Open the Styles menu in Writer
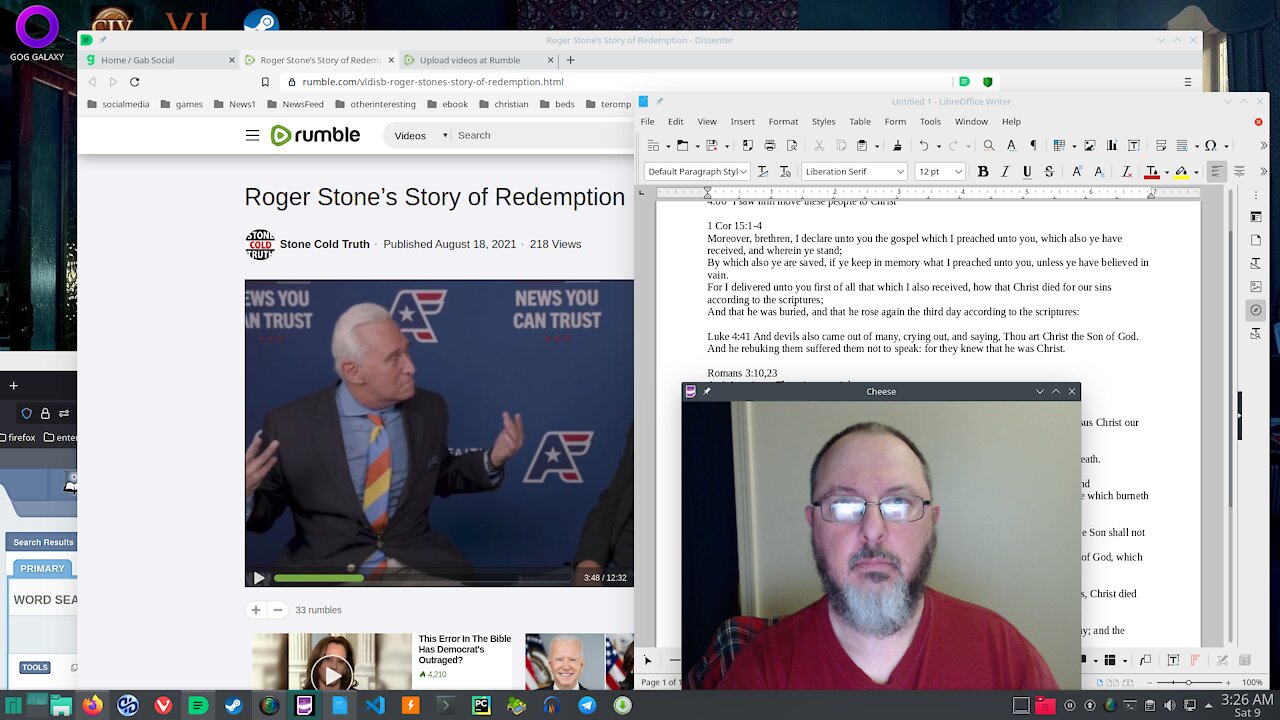 [823, 122]
